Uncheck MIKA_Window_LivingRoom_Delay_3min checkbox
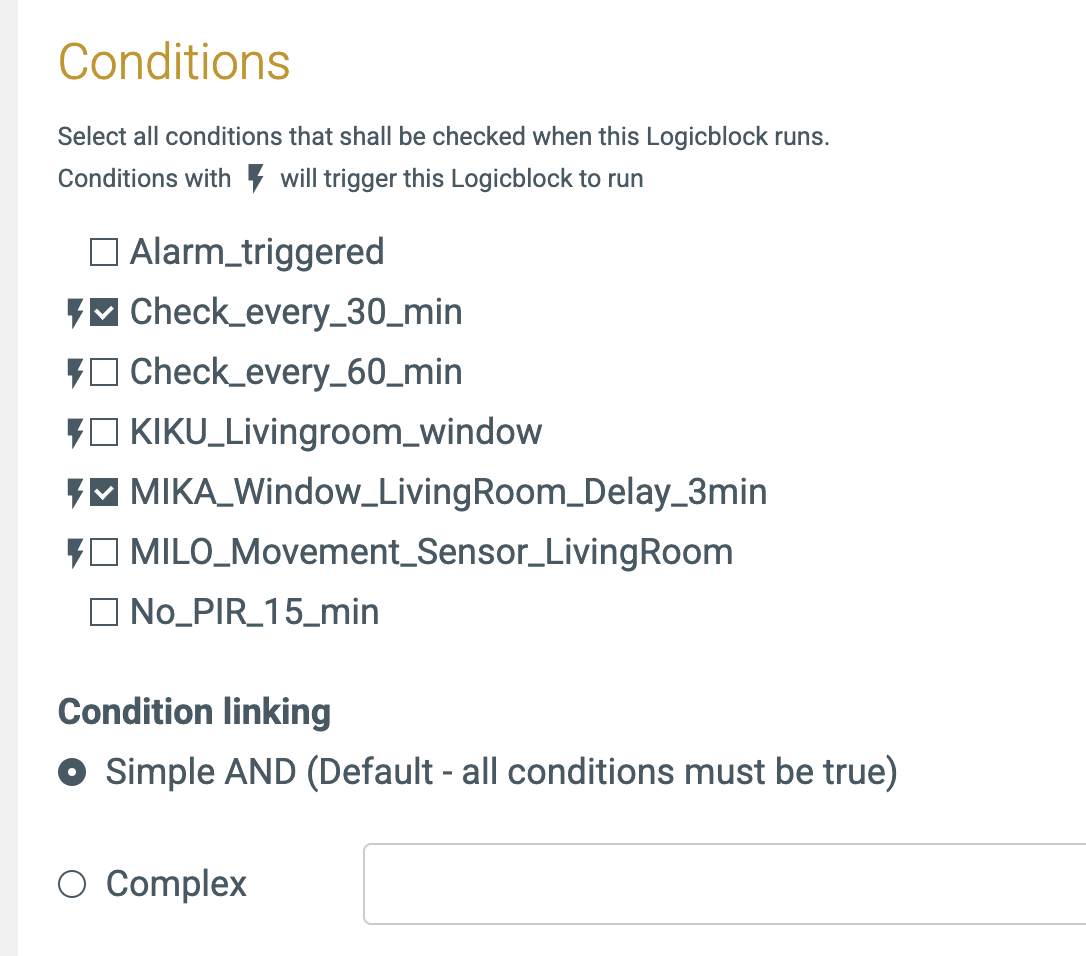This screenshot has width=1086, height=956. [104, 493]
